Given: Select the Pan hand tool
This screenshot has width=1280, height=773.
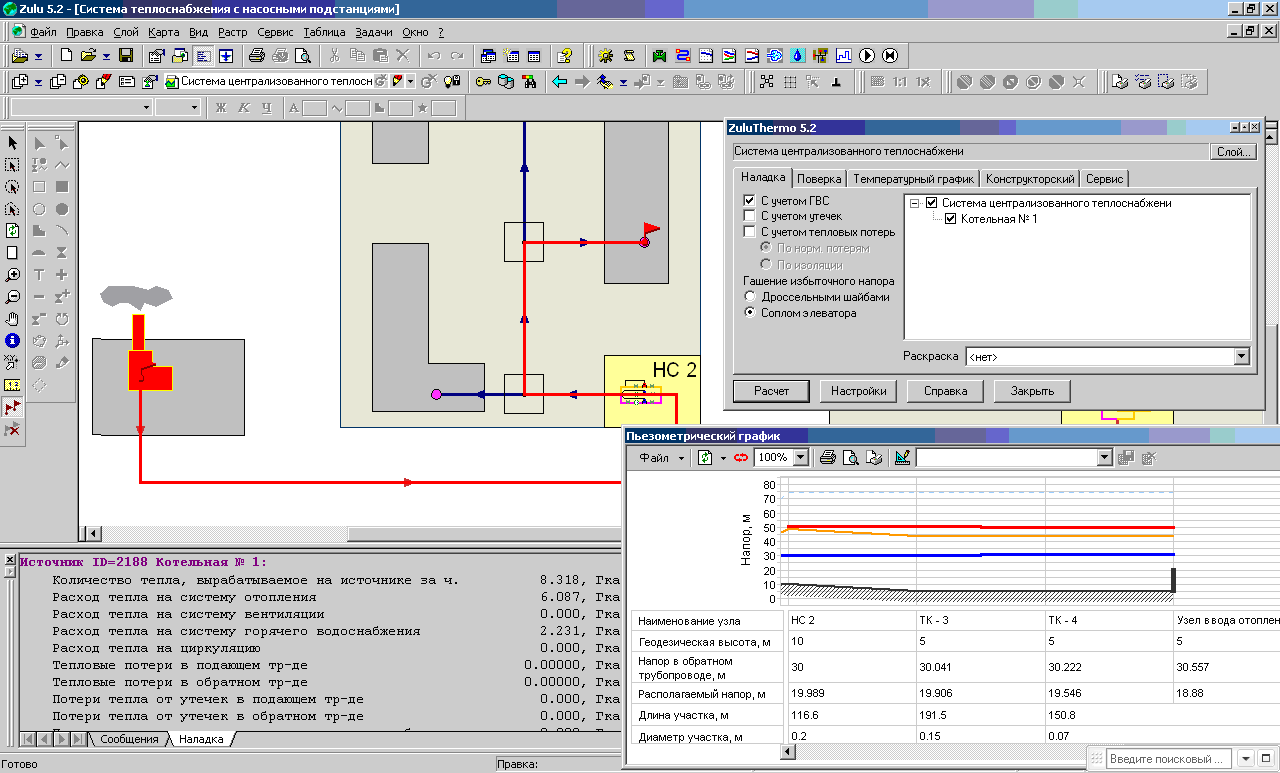Looking at the screenshot, I should pos(13,319).
